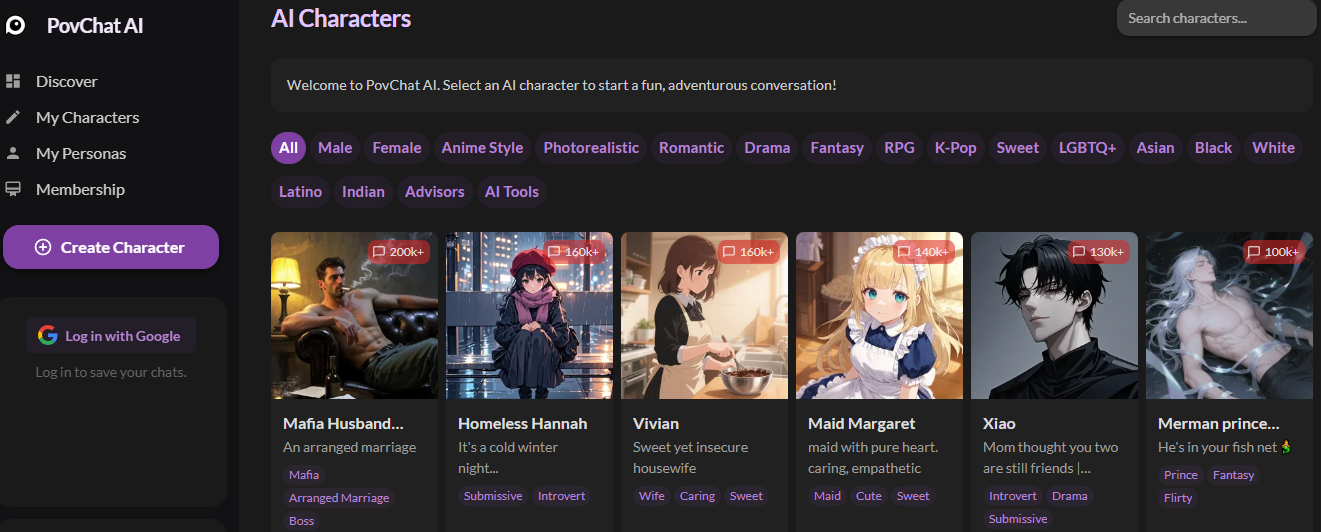Click the plus icon on Create Character
Image resolution: width=1321 pixels, height=532 pixels.
coord(43,247)
